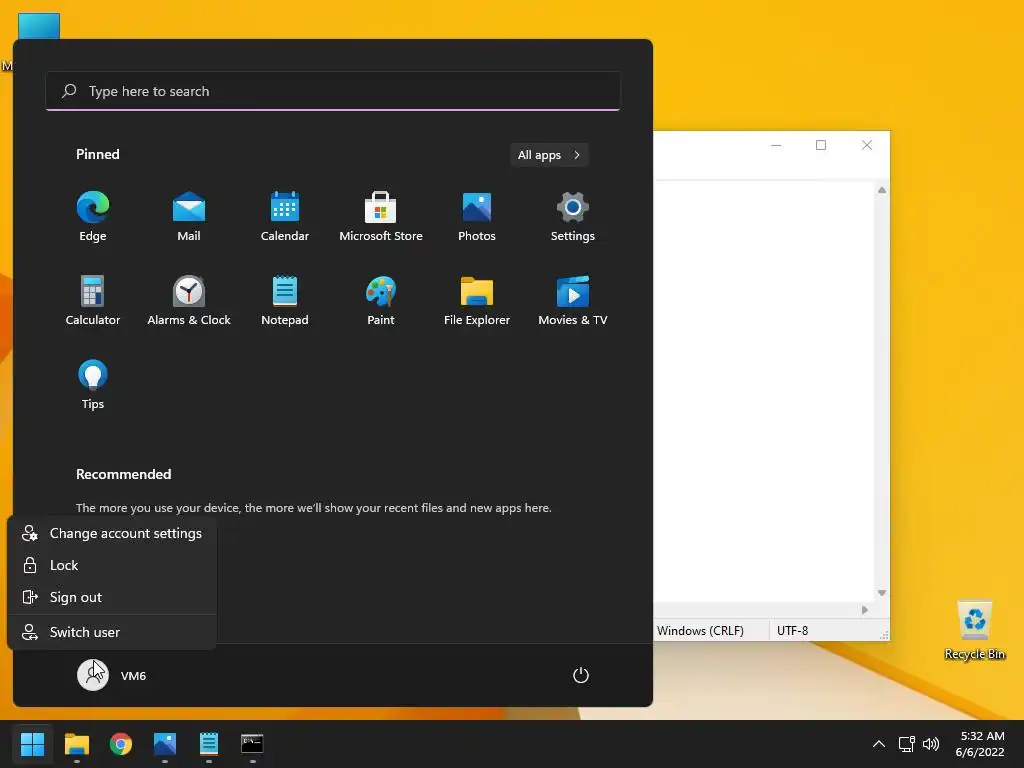Image resolution: width=1024 pixels, height=768 pixels.
Task: Click Notepad's horizontal scrollbar right arrow
Action: (865, 610)
